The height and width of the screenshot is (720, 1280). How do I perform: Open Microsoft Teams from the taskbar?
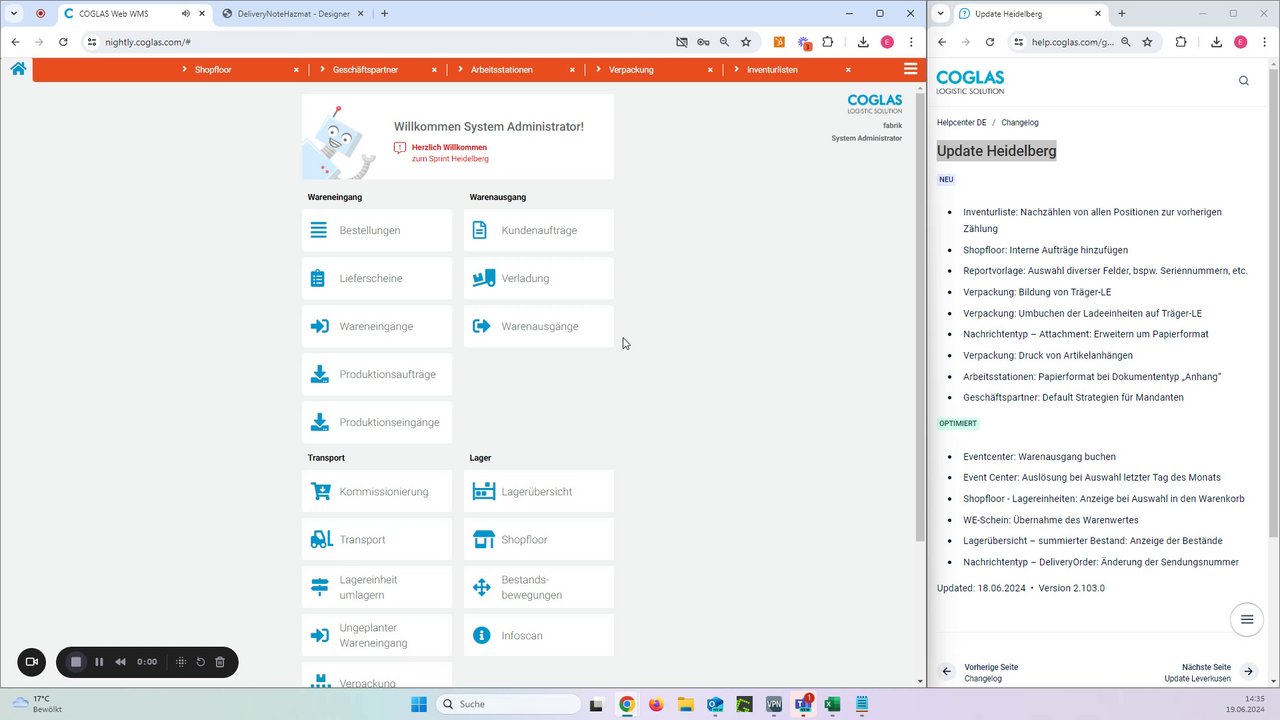802,704
